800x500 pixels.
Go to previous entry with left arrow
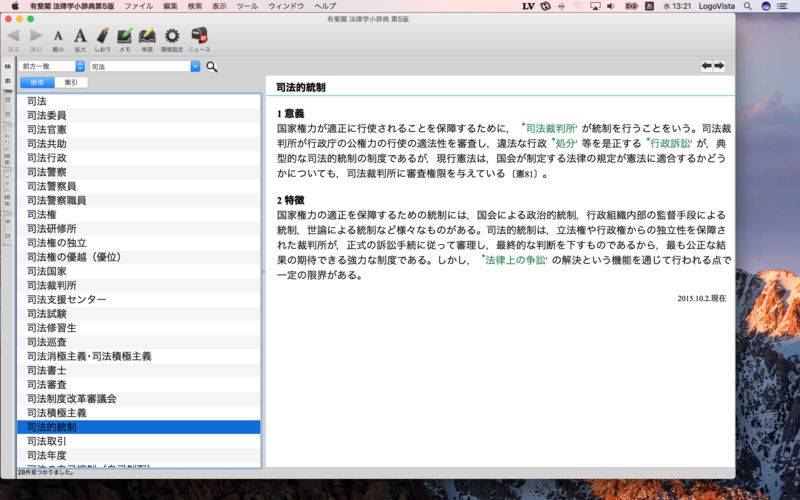click(x=707, y=65)
